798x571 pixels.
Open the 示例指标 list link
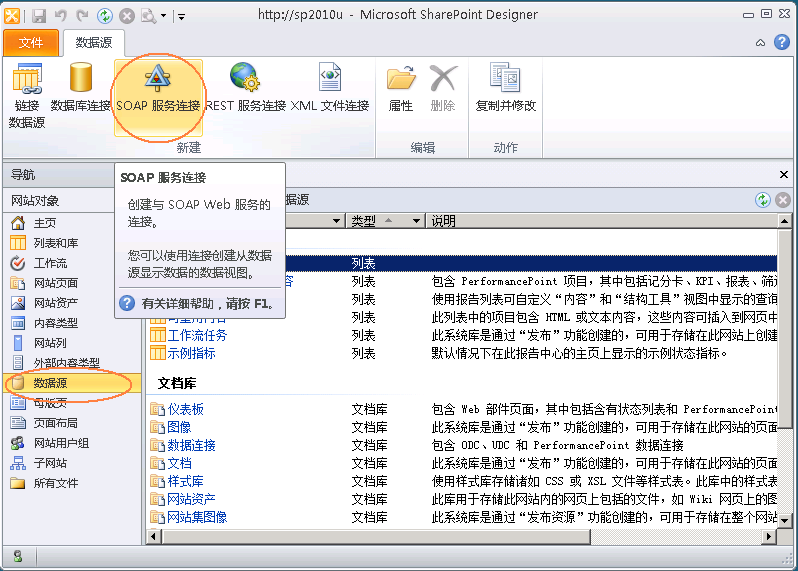191,353
